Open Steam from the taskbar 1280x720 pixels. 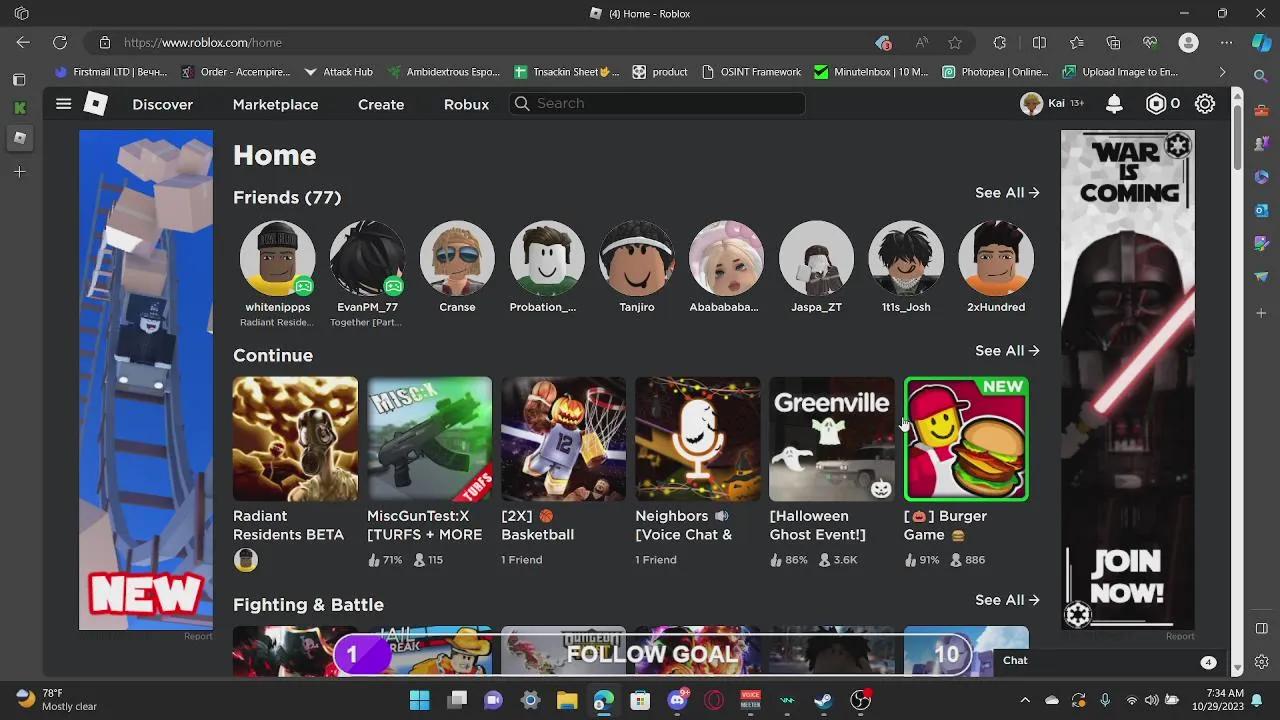click(x=823, y=700)
